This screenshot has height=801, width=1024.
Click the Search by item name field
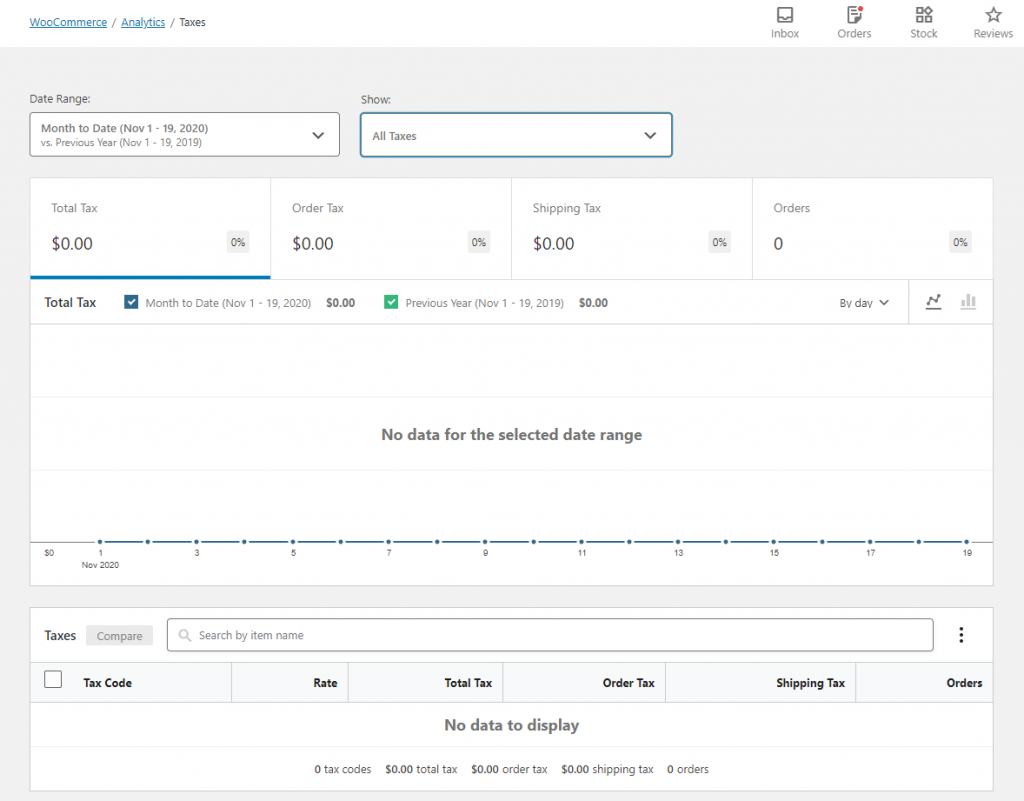pos(560,635)
